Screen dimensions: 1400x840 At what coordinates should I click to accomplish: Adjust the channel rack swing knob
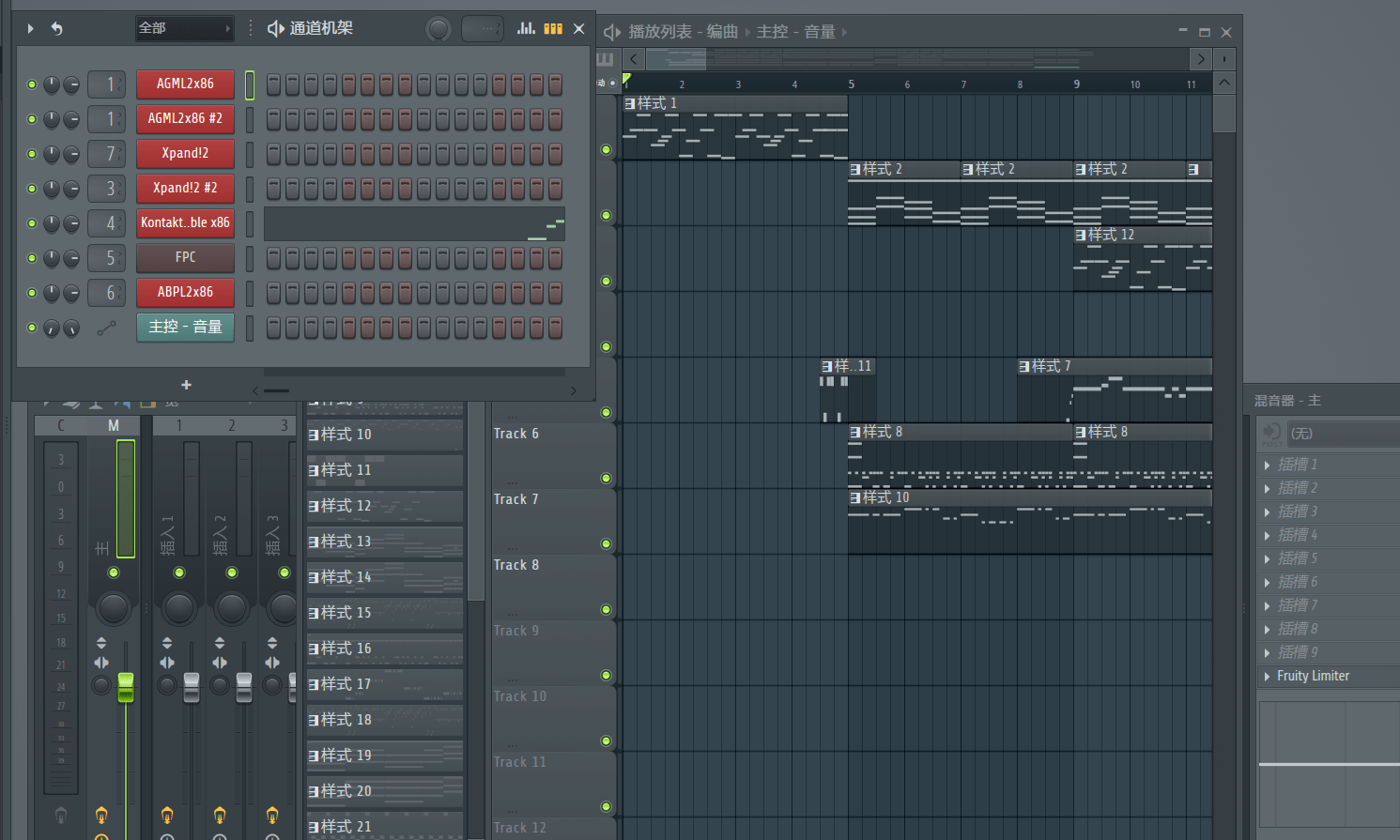click(438, 29)
